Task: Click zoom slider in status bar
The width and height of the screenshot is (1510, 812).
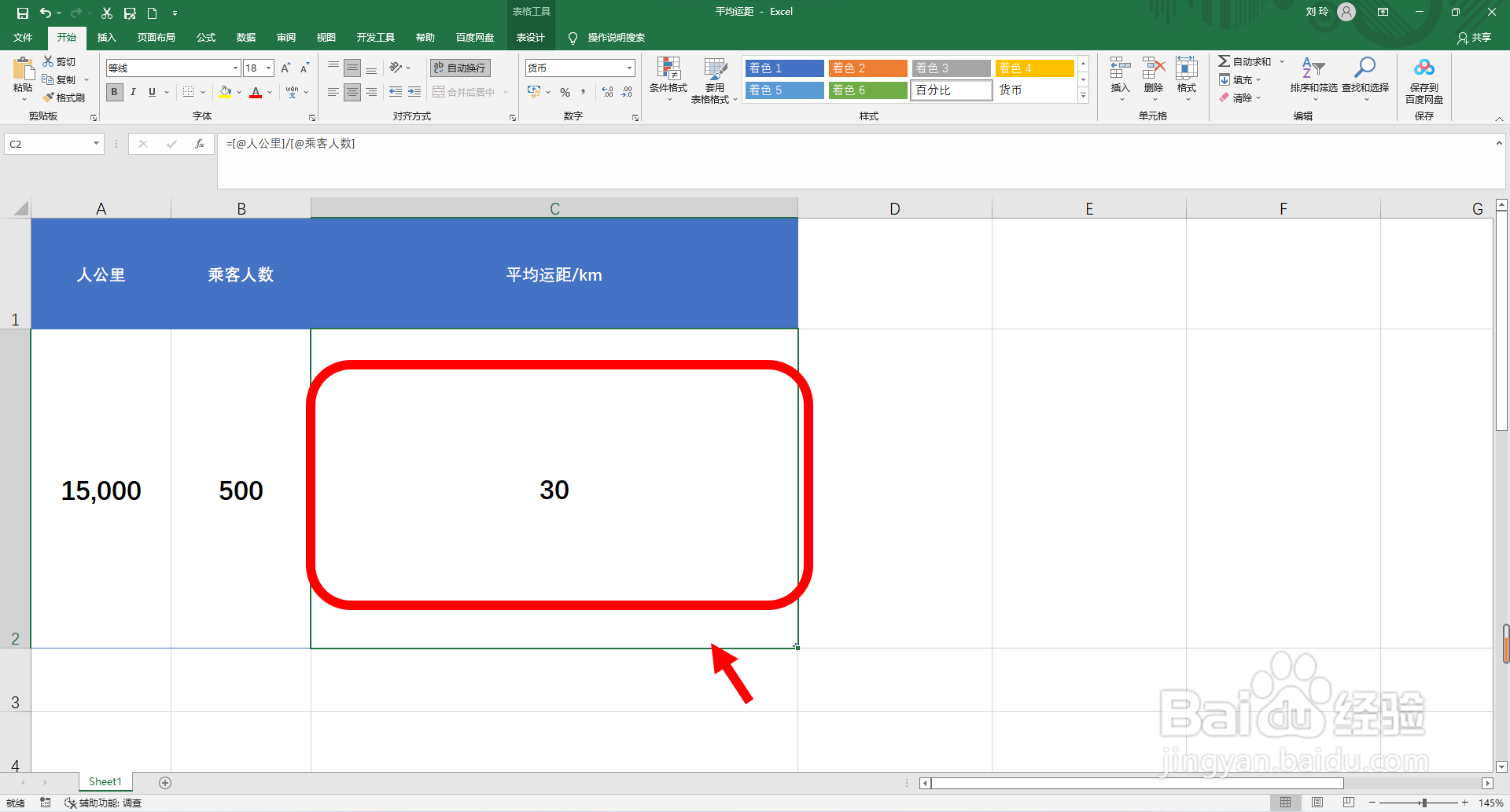Action: (1424, 803)
